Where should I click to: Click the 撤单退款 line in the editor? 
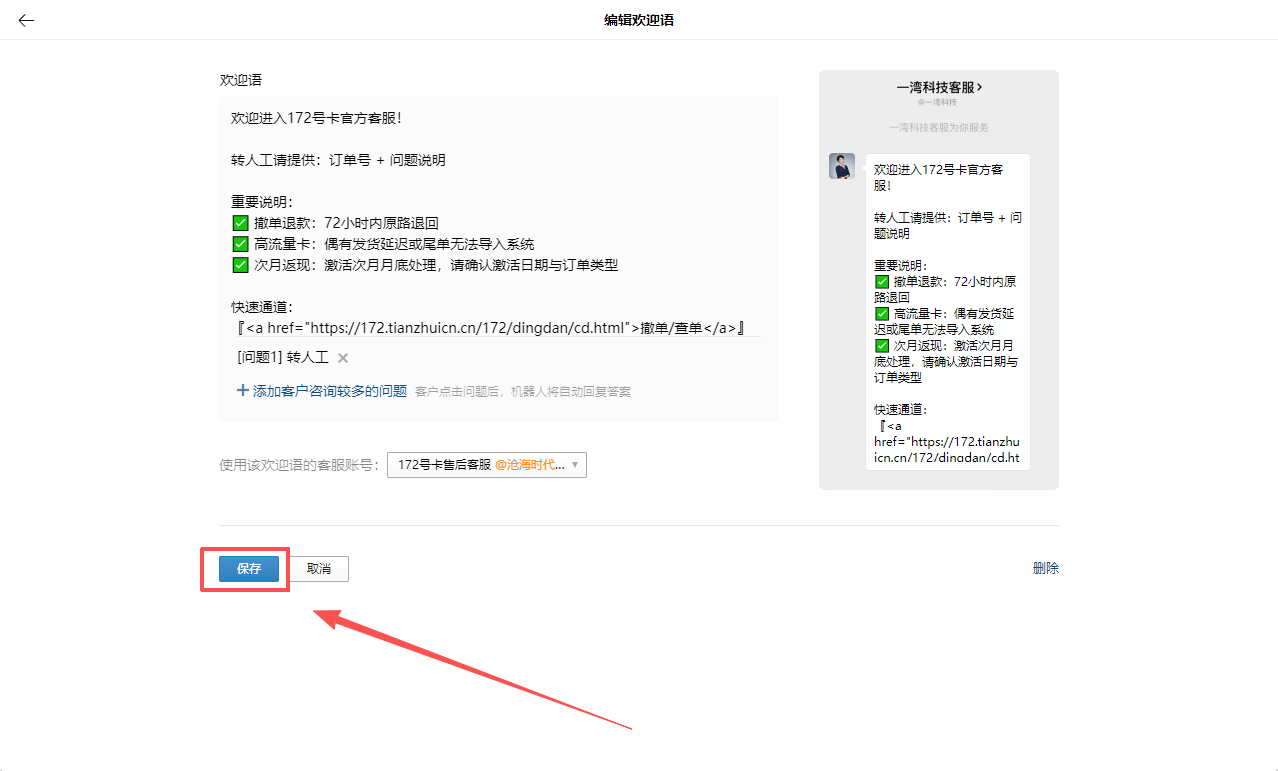point(335,223)
